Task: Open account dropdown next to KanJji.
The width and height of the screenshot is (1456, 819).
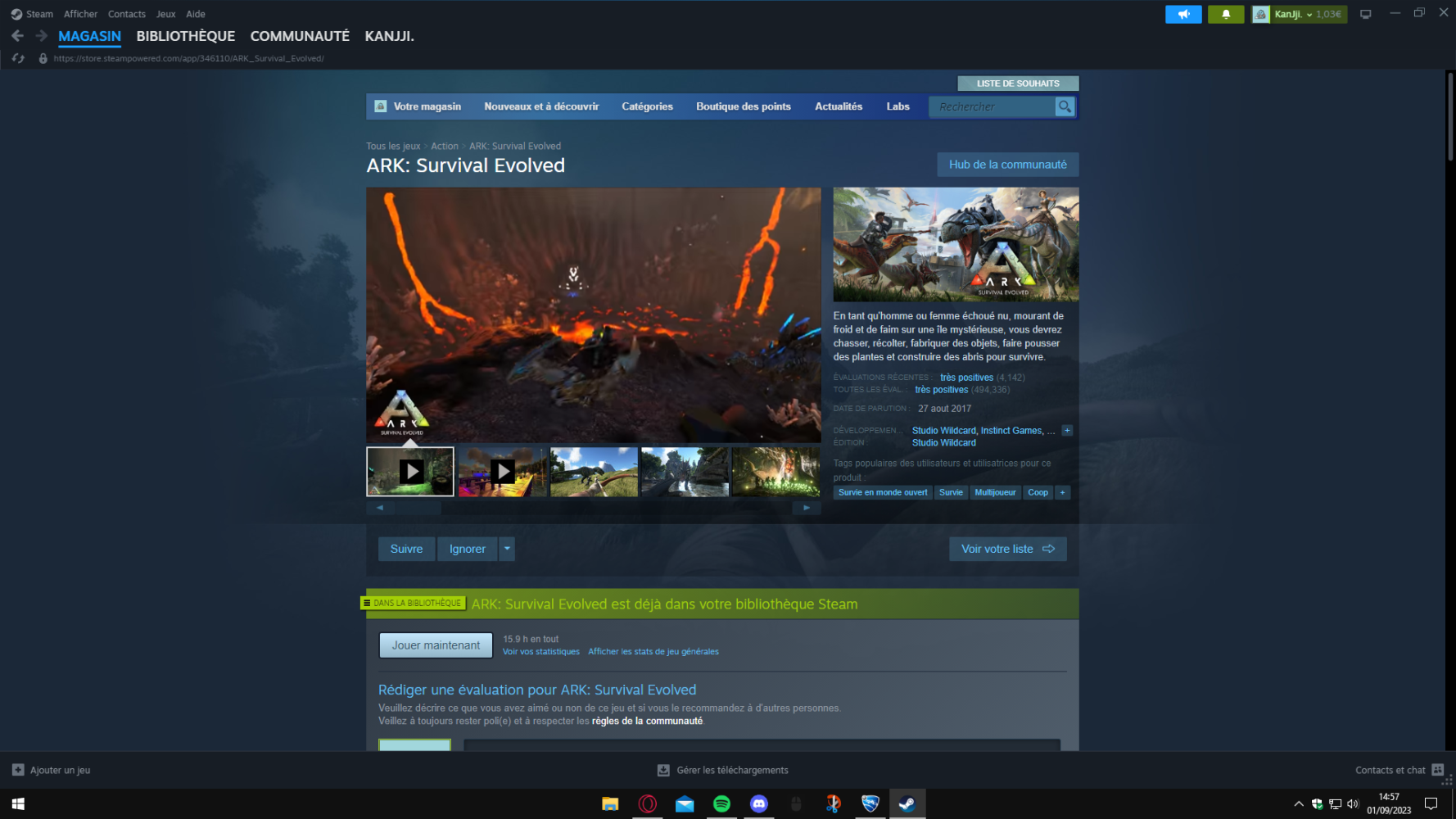Action: coord(1309,15)
